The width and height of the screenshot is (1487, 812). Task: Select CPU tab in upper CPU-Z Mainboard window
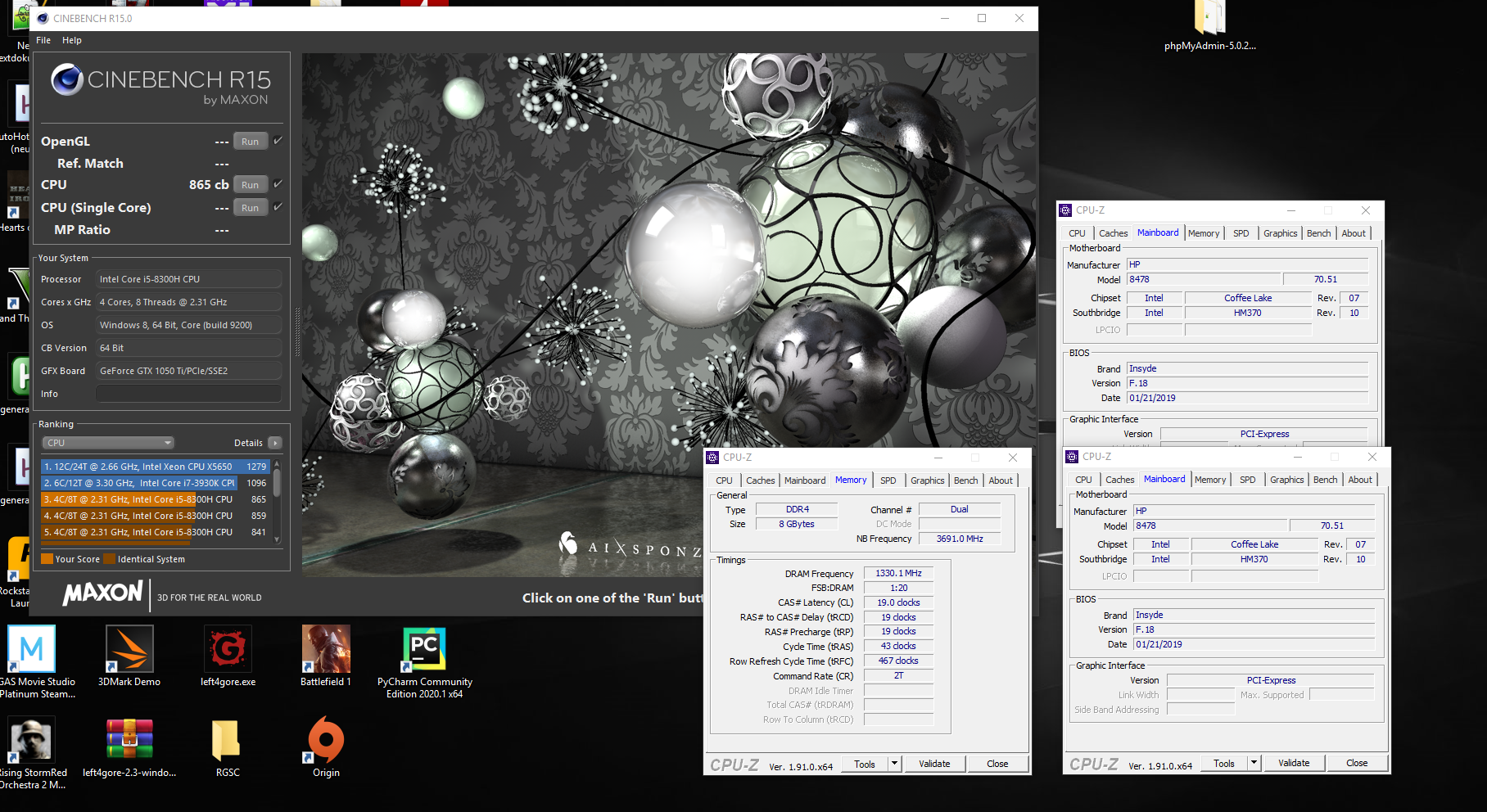pyautogui.click(x=1077, y=233)
